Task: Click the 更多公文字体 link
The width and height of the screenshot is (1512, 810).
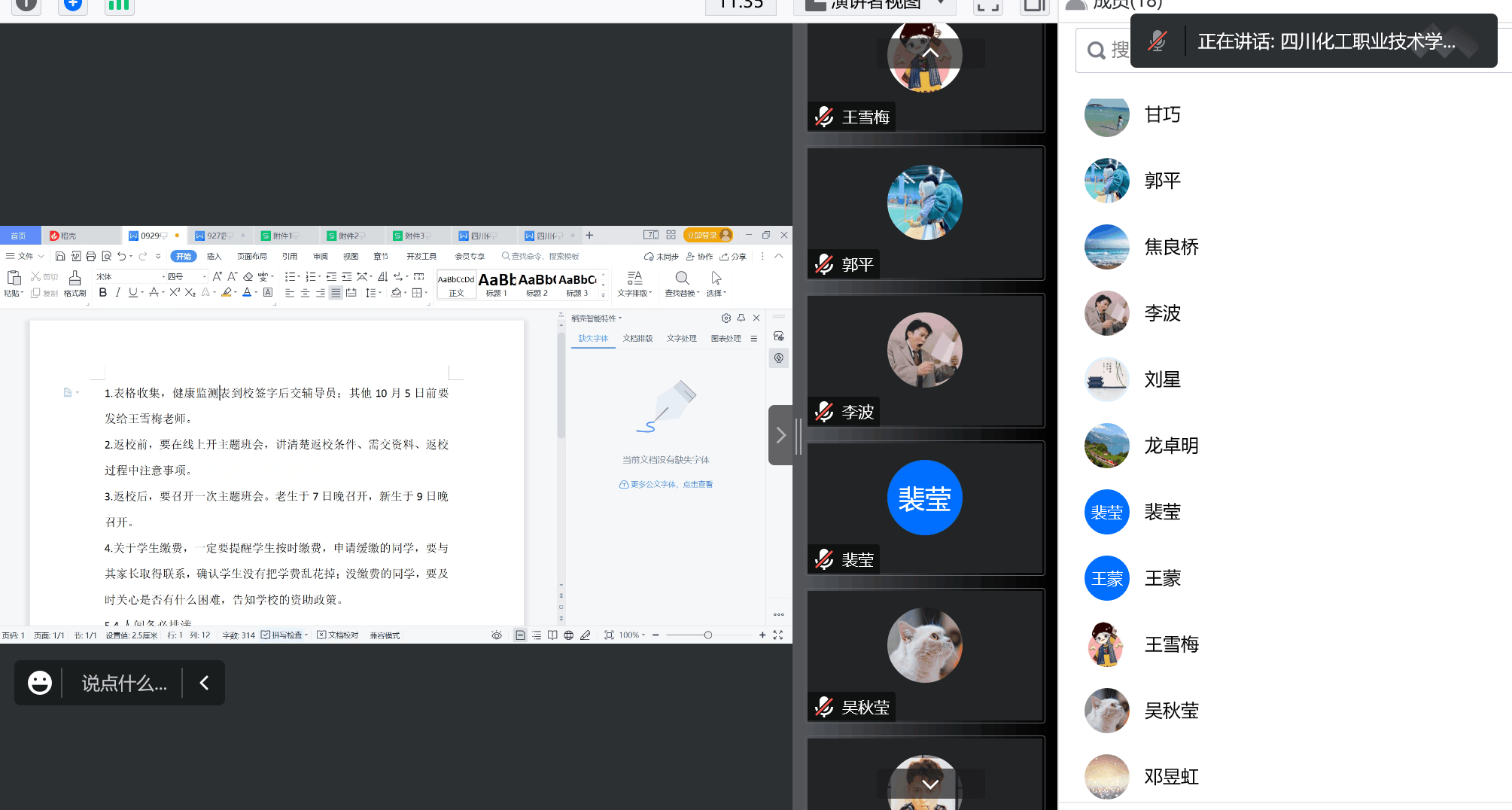Action: point(667,485)
